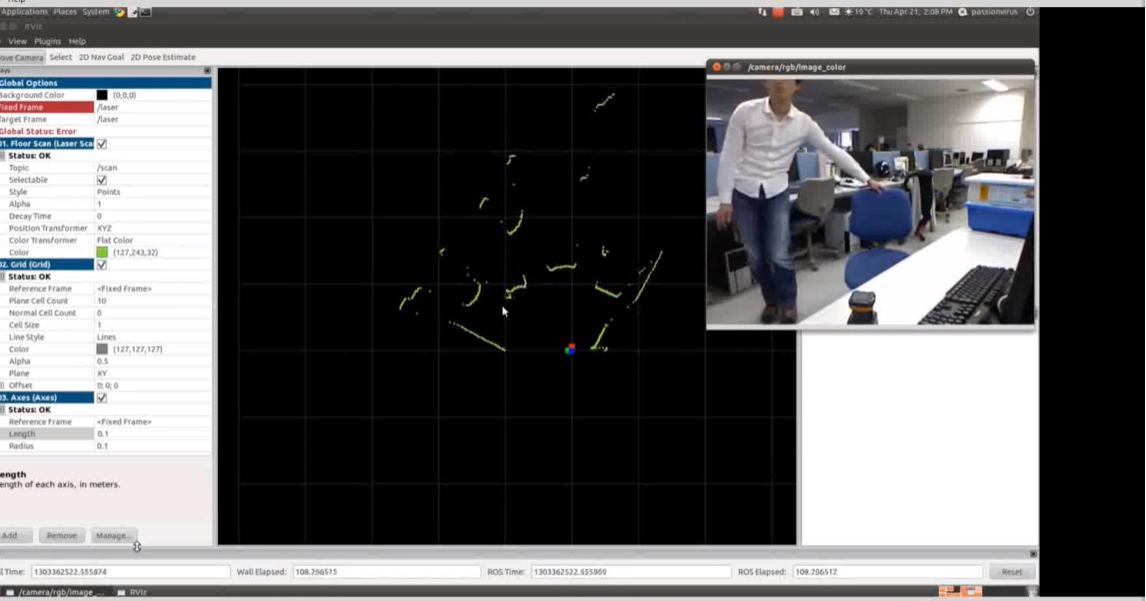This screenshot has width=1146, height=601.
Task: Select the Global Options header row
Action: pos(105,83)
